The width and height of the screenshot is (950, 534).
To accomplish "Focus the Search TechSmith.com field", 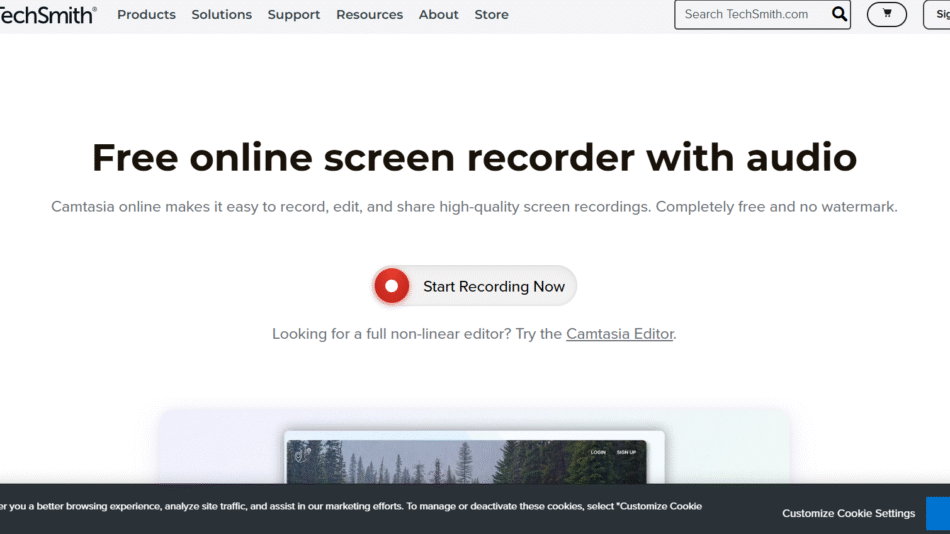I will (x=750, y=15).
